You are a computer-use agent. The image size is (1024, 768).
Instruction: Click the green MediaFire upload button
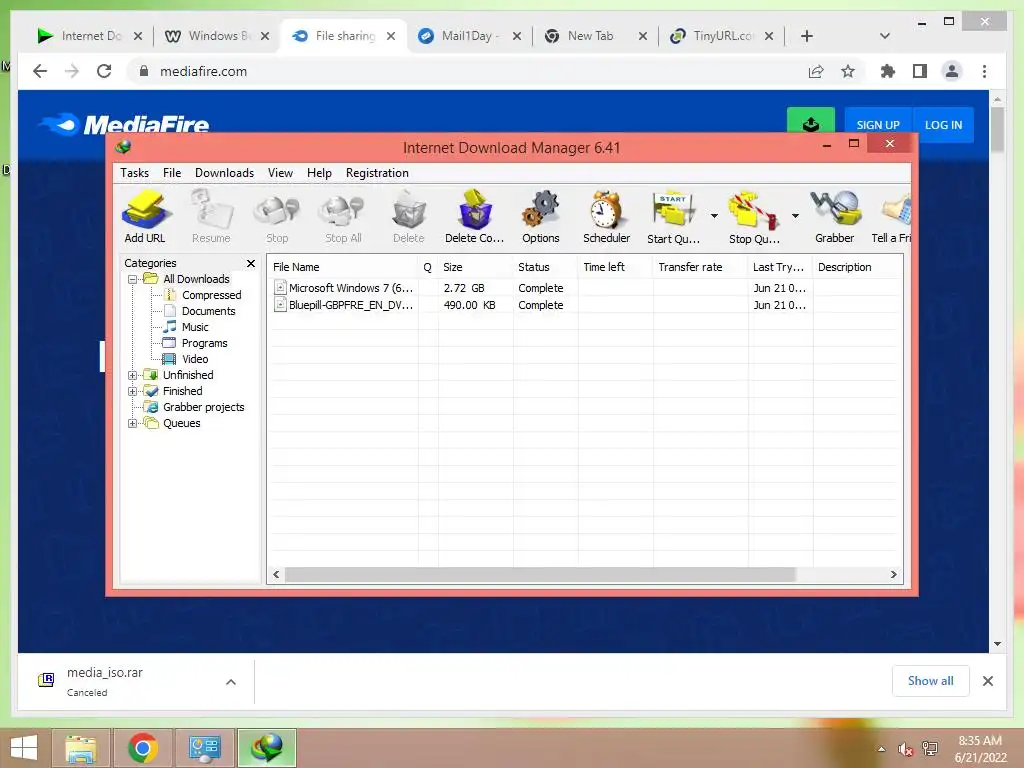[811, 121]
